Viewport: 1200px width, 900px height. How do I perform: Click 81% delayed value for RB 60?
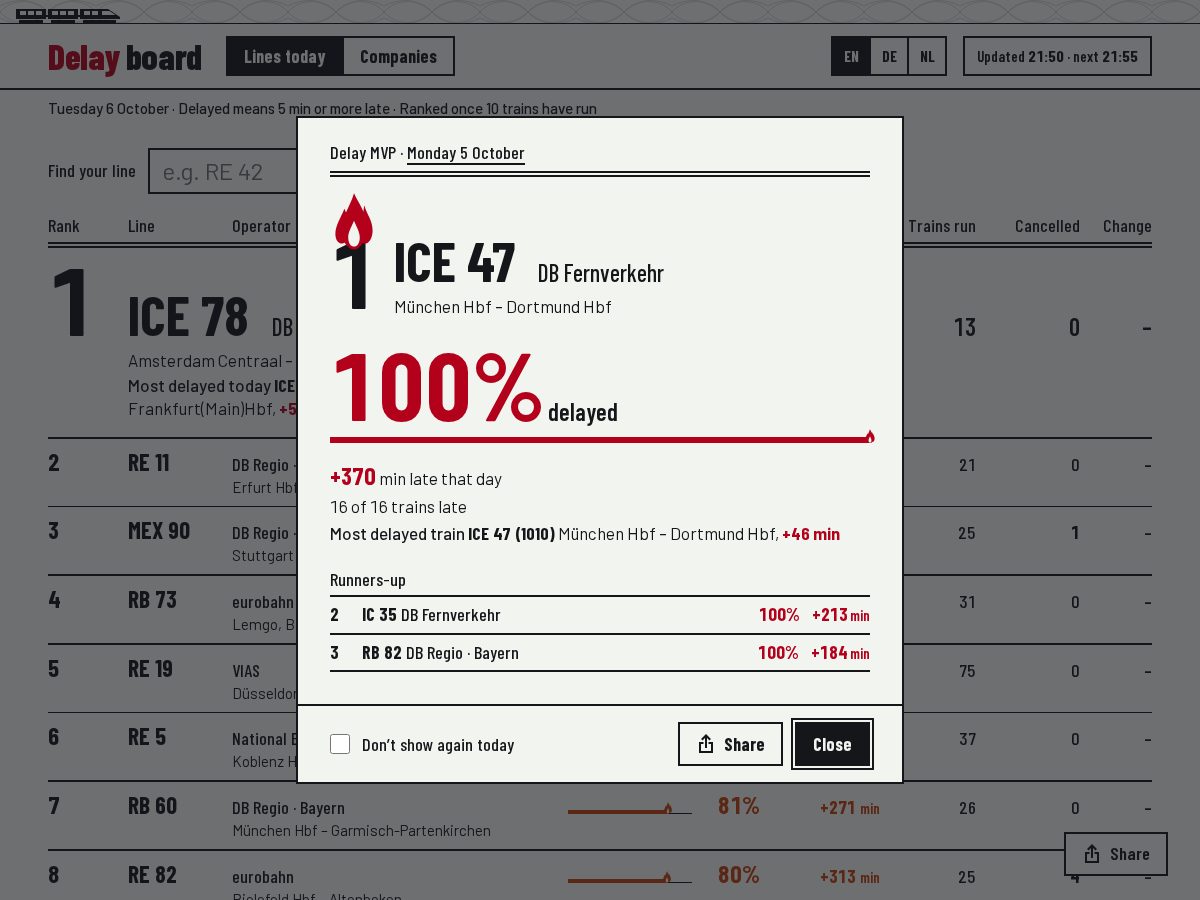(738, 806)
